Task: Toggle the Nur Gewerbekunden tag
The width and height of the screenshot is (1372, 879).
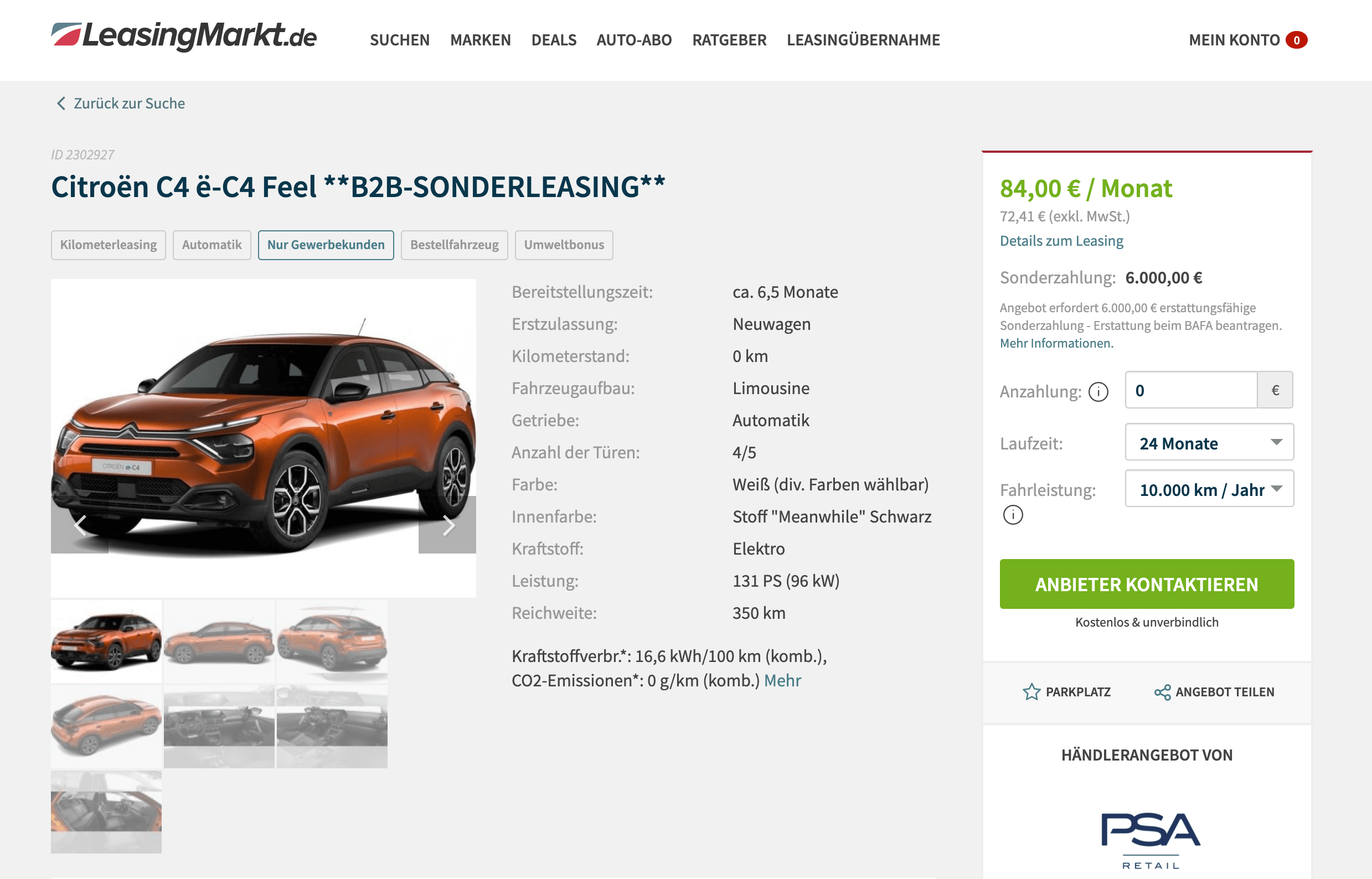Action: (326, 245)
